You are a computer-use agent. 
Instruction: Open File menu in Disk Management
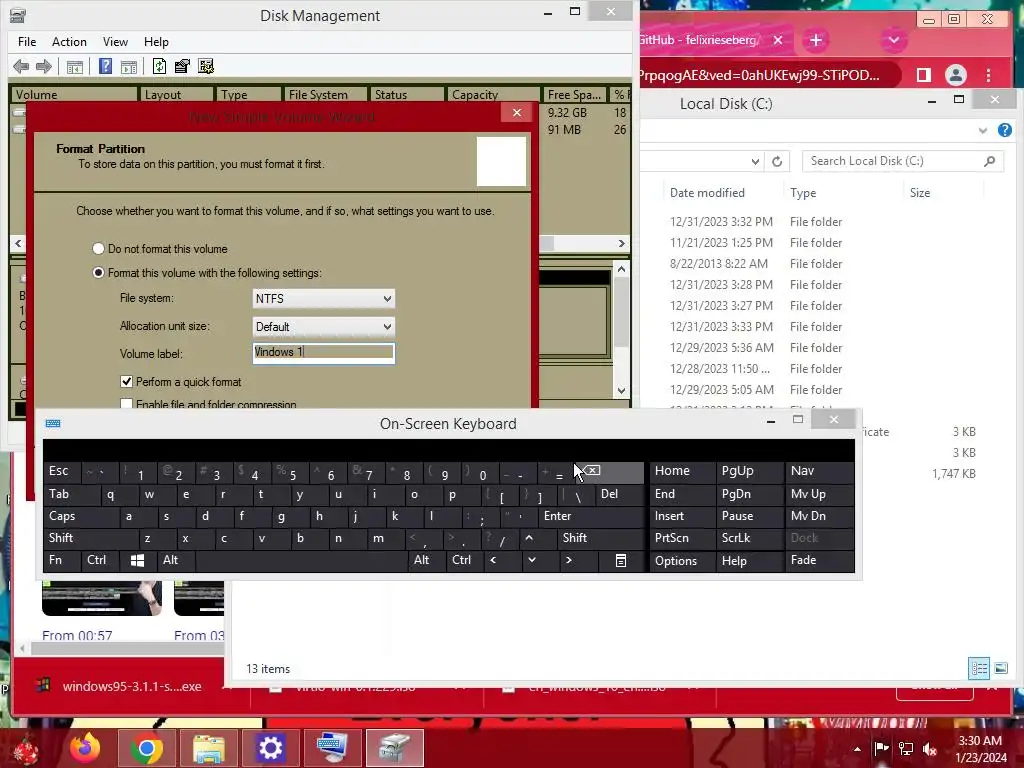27,42
